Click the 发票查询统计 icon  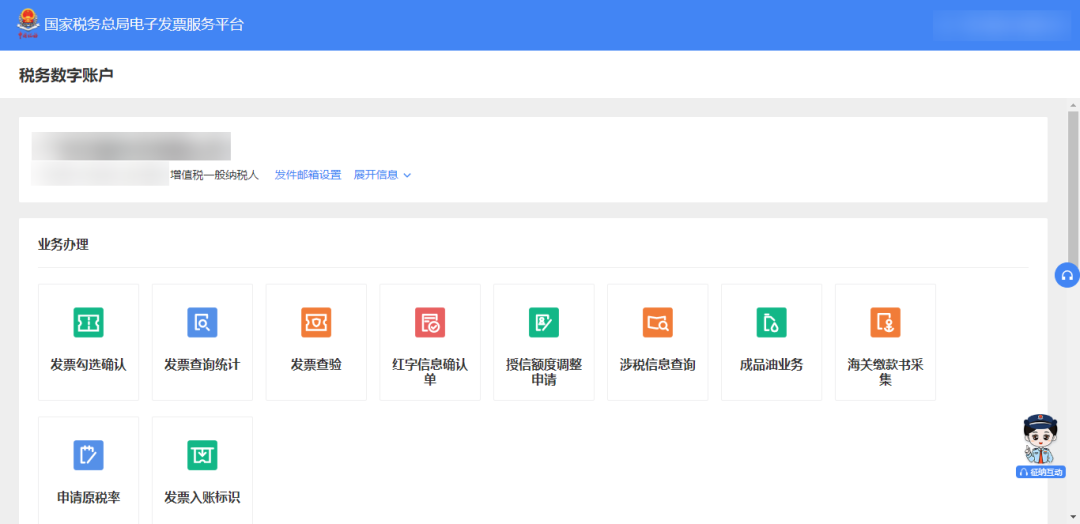coord(202,323)
